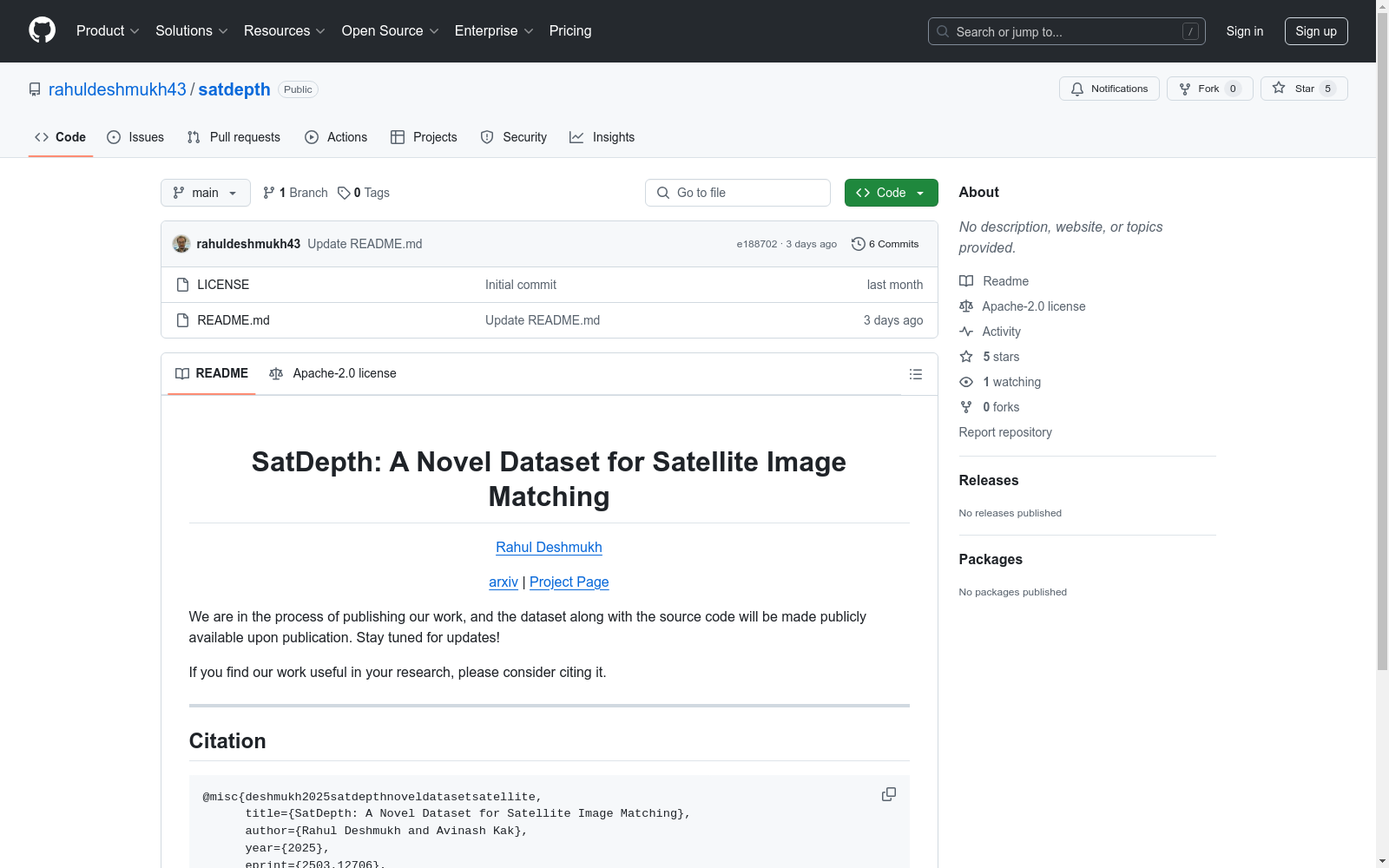This screenshot has height=868, width=1389.
Task: Click the Sign in link
Action: point(1245,31)
